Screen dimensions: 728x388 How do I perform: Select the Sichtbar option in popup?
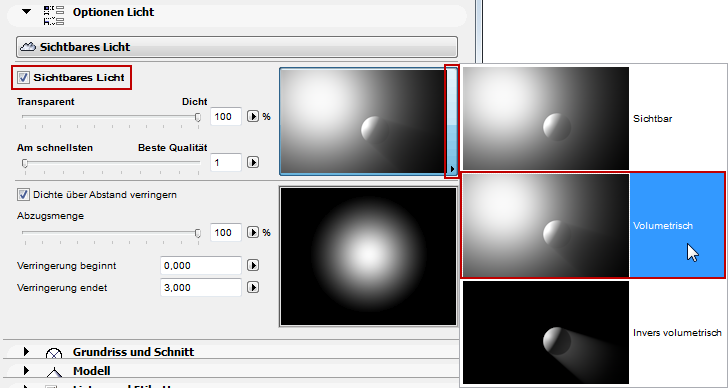(x=592, y=118)
